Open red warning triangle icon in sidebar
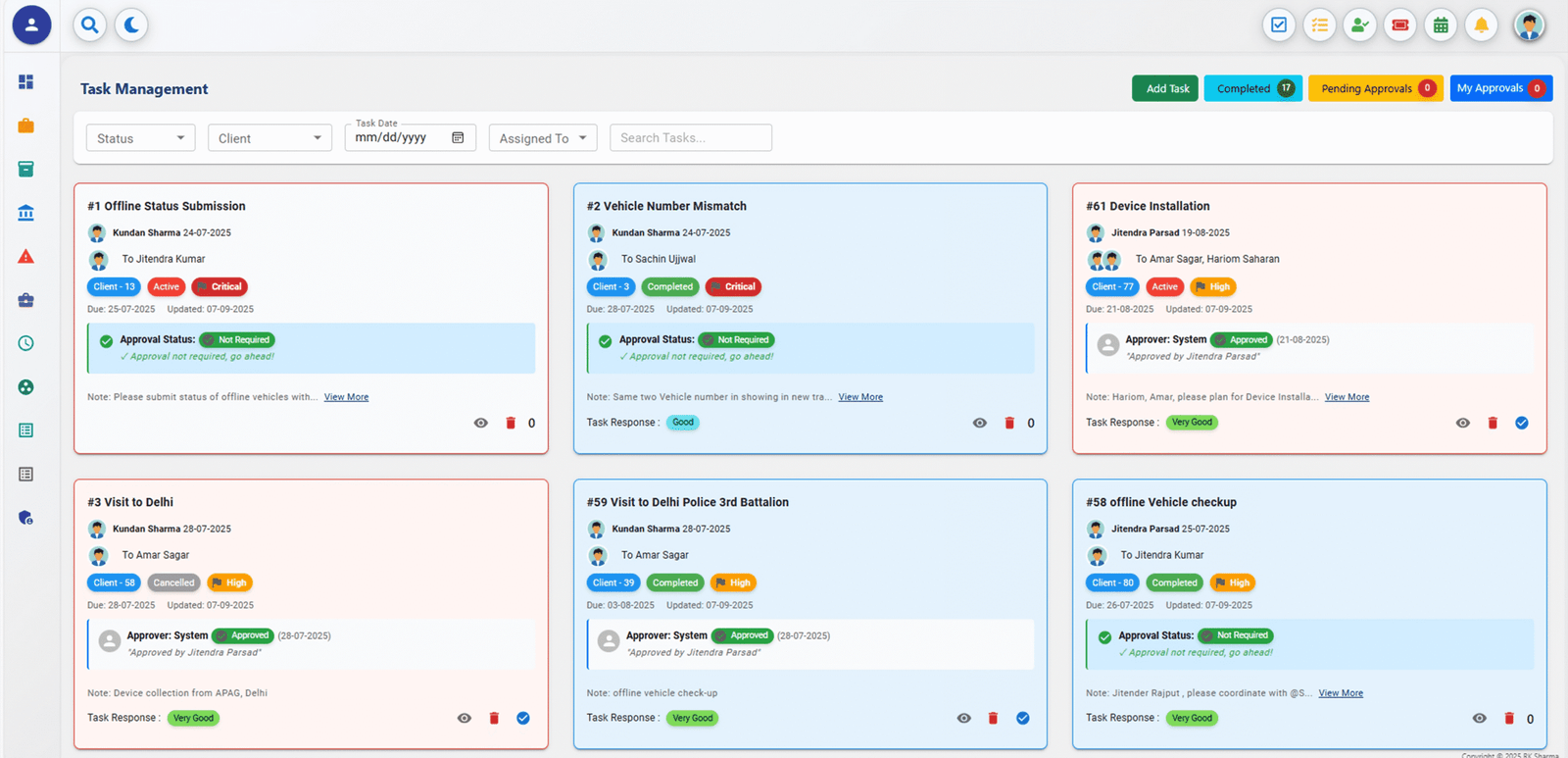Viewport: 1568px width, 758px height. 26,257
